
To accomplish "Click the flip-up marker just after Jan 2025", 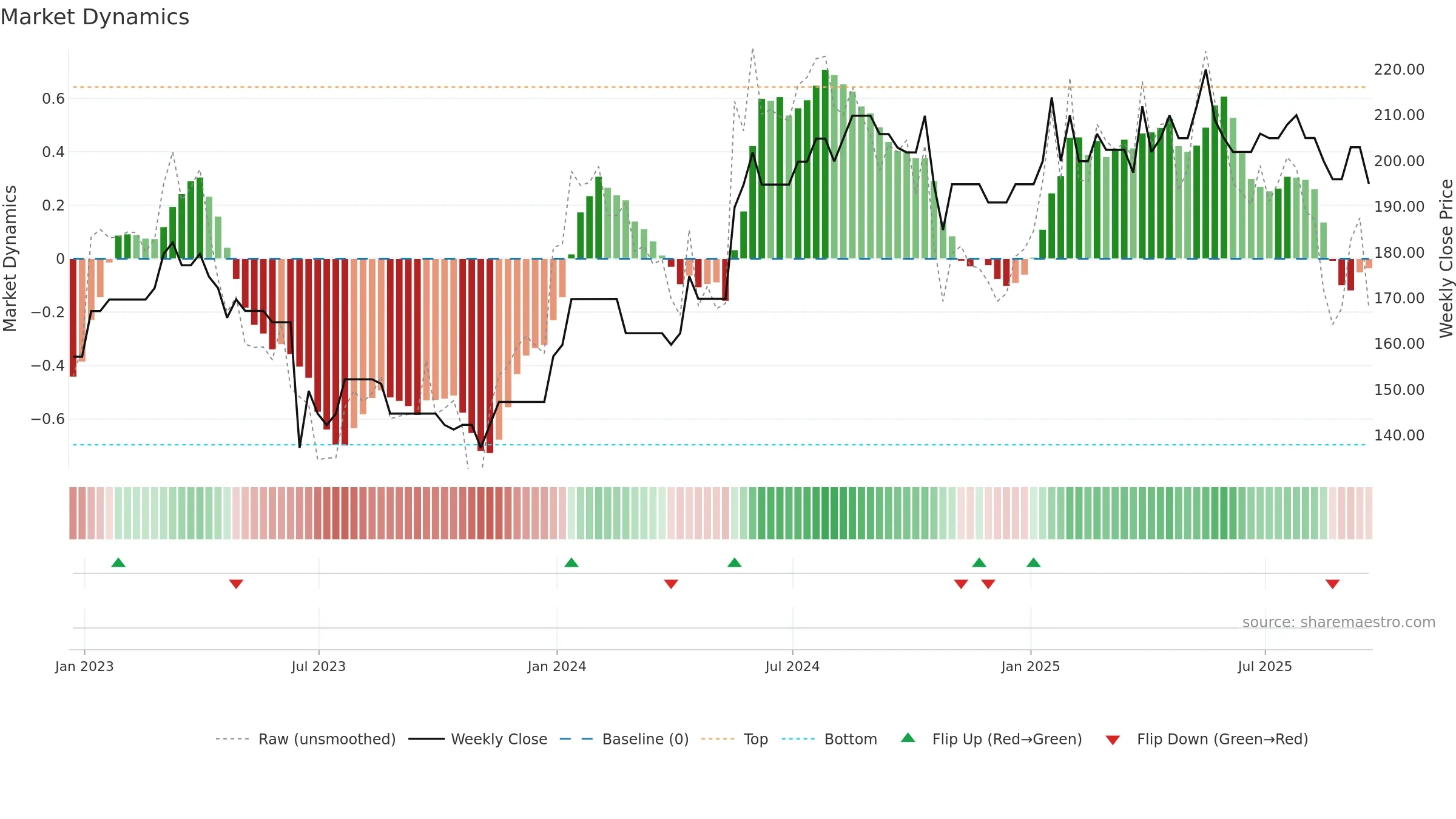I will tap(1034, 562).
